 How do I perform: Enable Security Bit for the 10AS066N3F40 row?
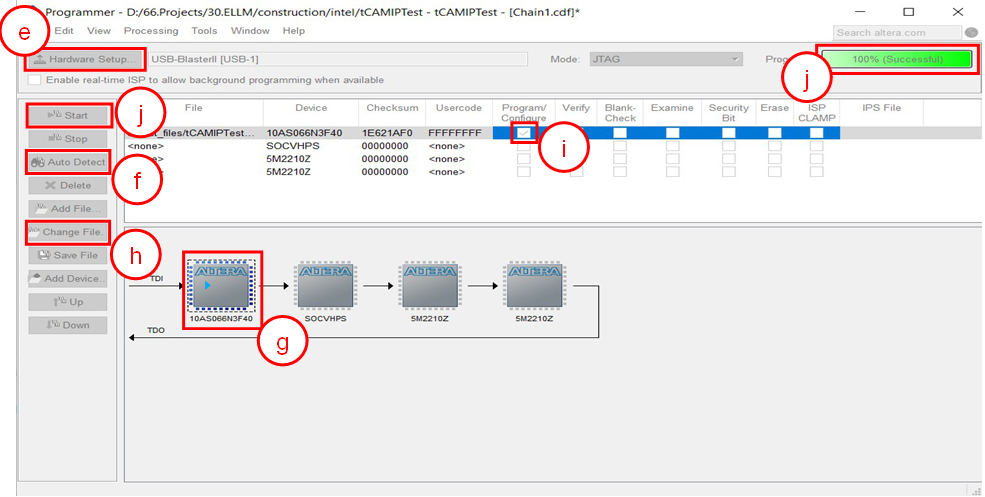729,133
